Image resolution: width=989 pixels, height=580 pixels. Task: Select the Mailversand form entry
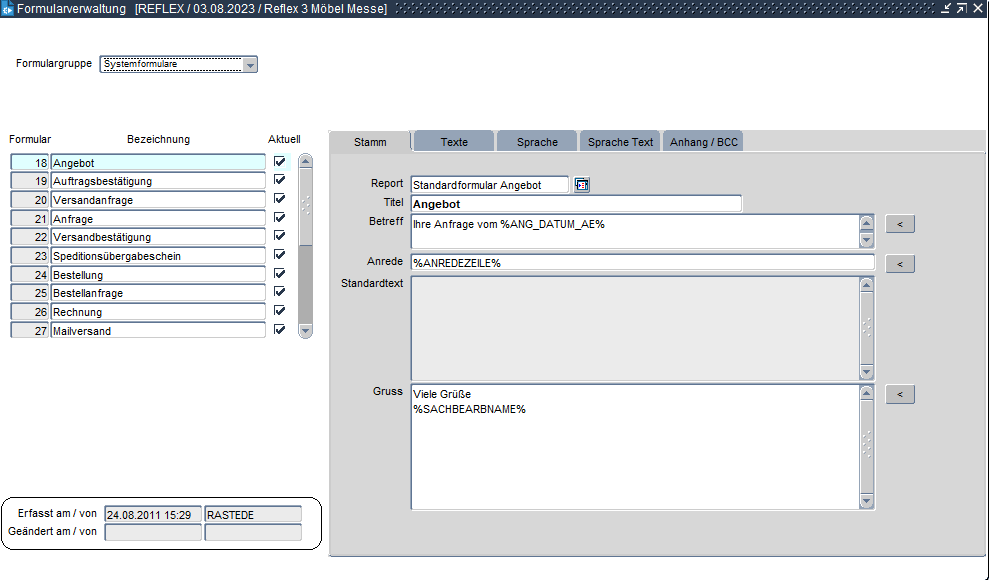(x=158, y=331)
